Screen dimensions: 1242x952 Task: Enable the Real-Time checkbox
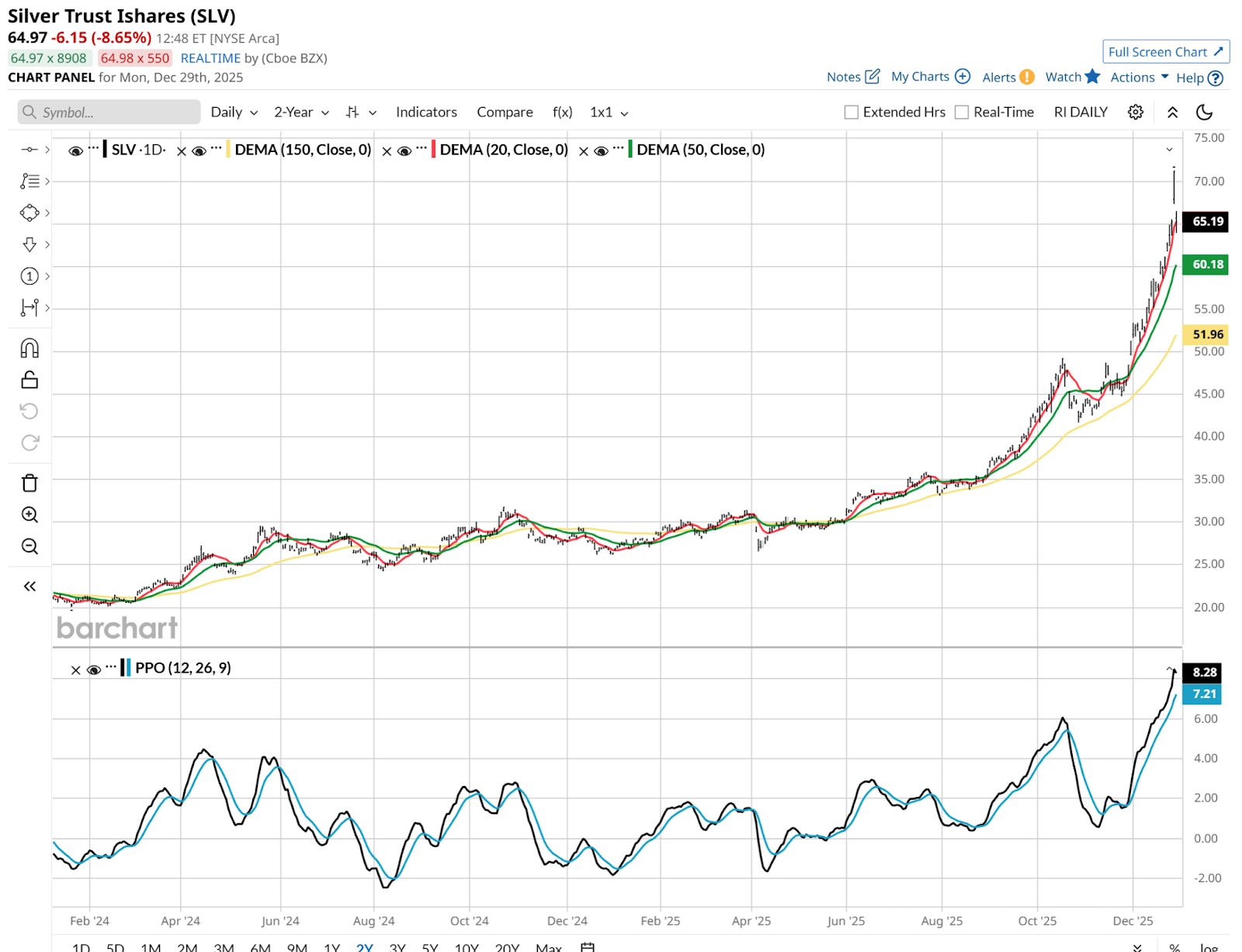coord(962,113)
